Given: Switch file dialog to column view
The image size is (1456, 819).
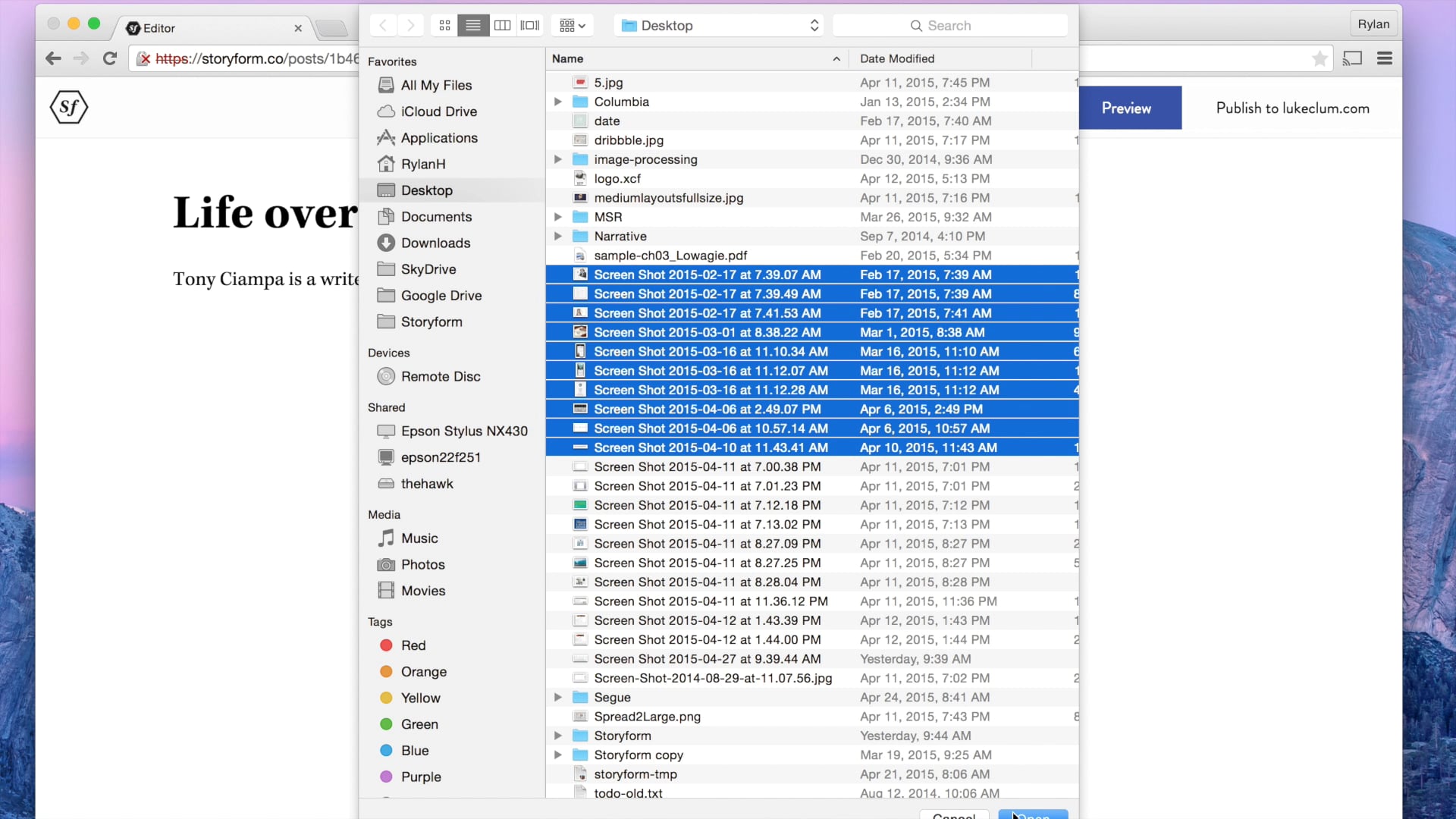Looking at the screenshot, I should [502, 26].
